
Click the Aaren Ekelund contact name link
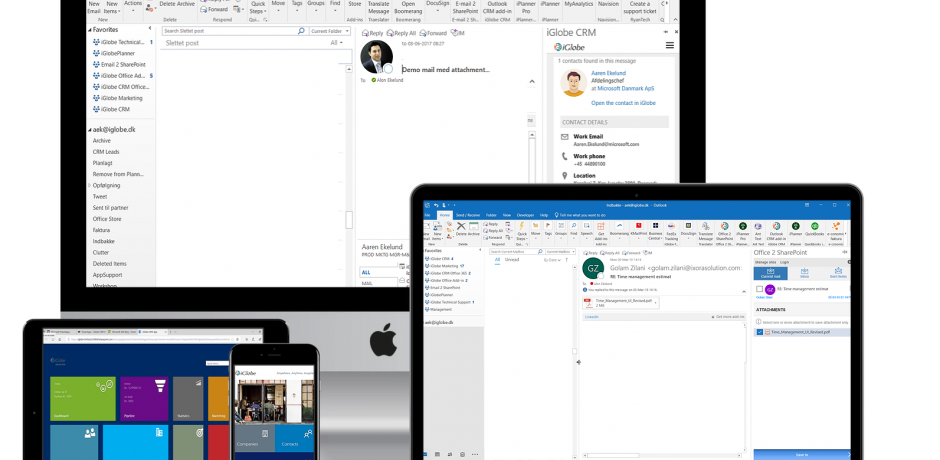coord(608,73)
